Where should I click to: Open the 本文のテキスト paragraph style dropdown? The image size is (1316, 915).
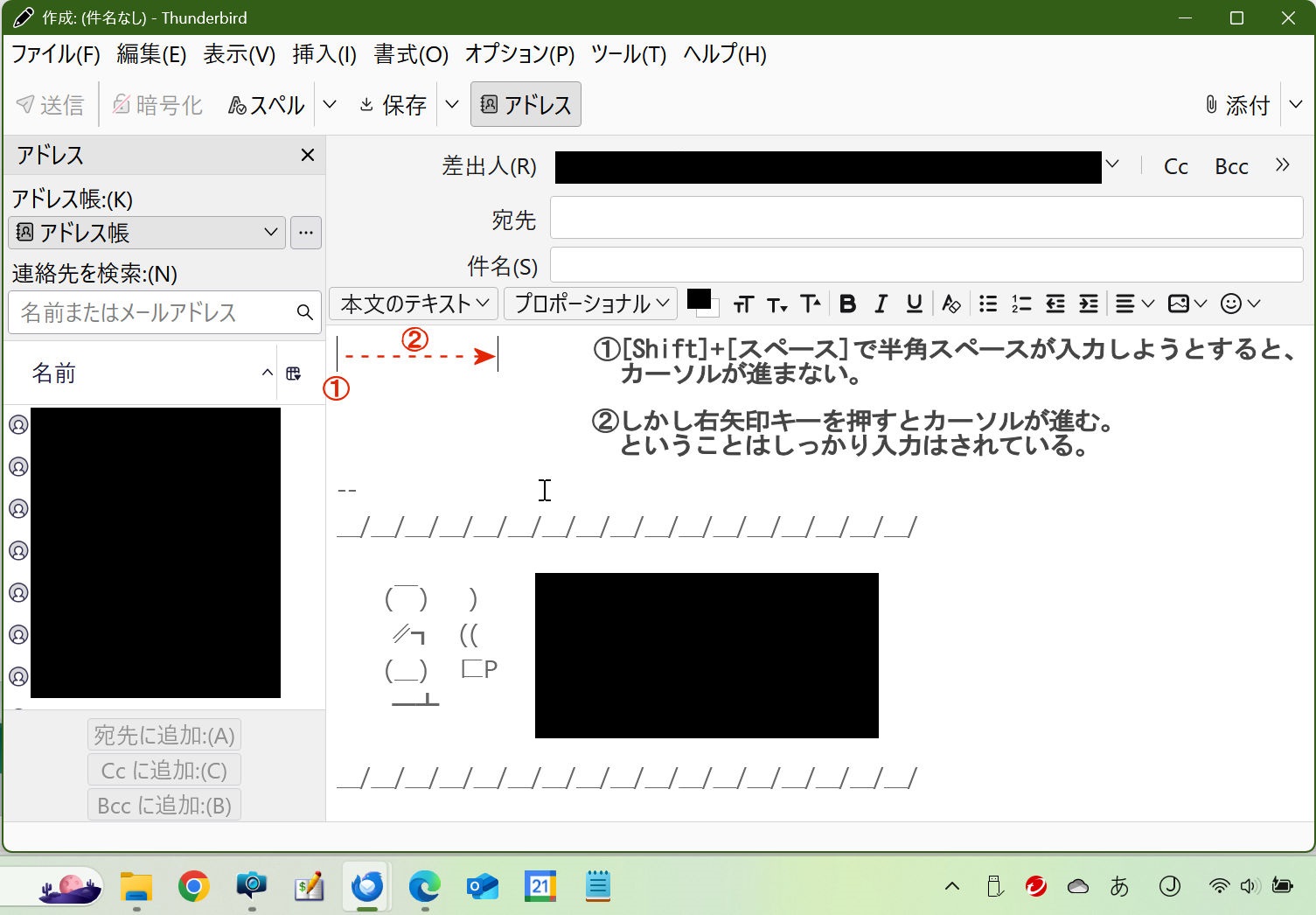tap(414, 304)
